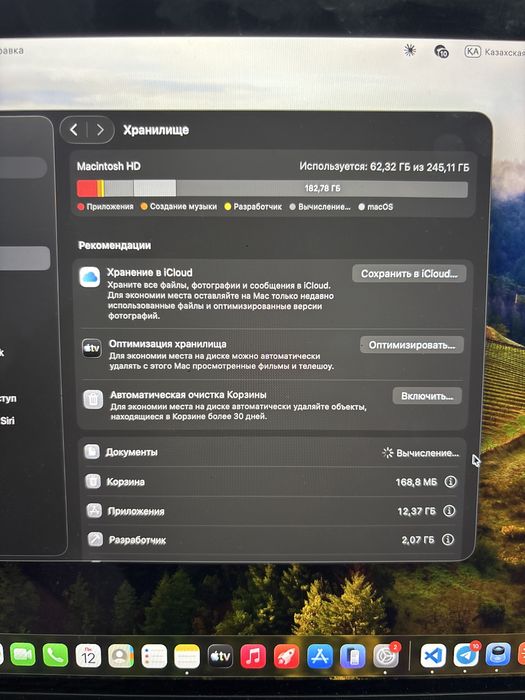This screenshot has height=700, width=525.
Task: Click the Вычисление… legend entry
Action: [x=320, y=207]
